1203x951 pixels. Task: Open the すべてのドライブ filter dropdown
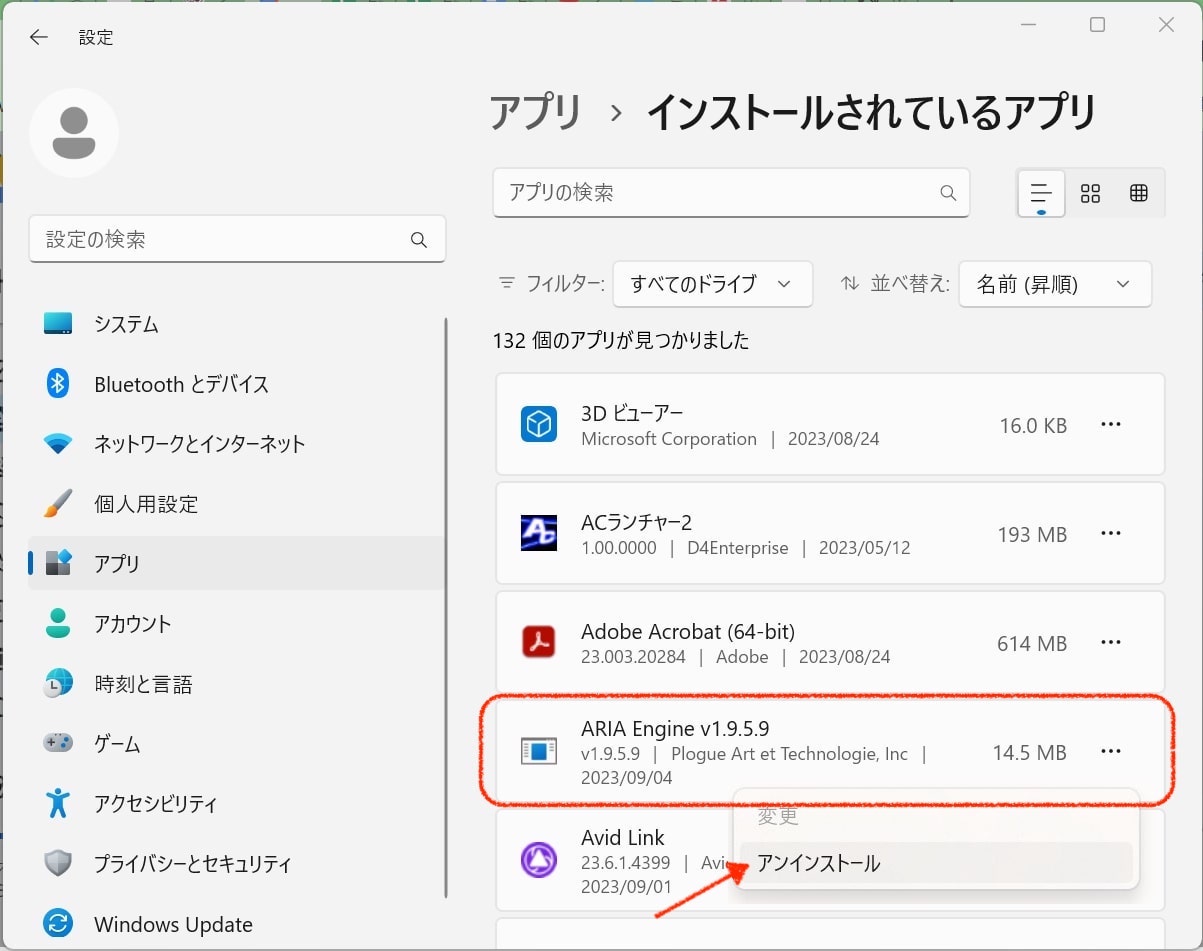click(712, 284)
